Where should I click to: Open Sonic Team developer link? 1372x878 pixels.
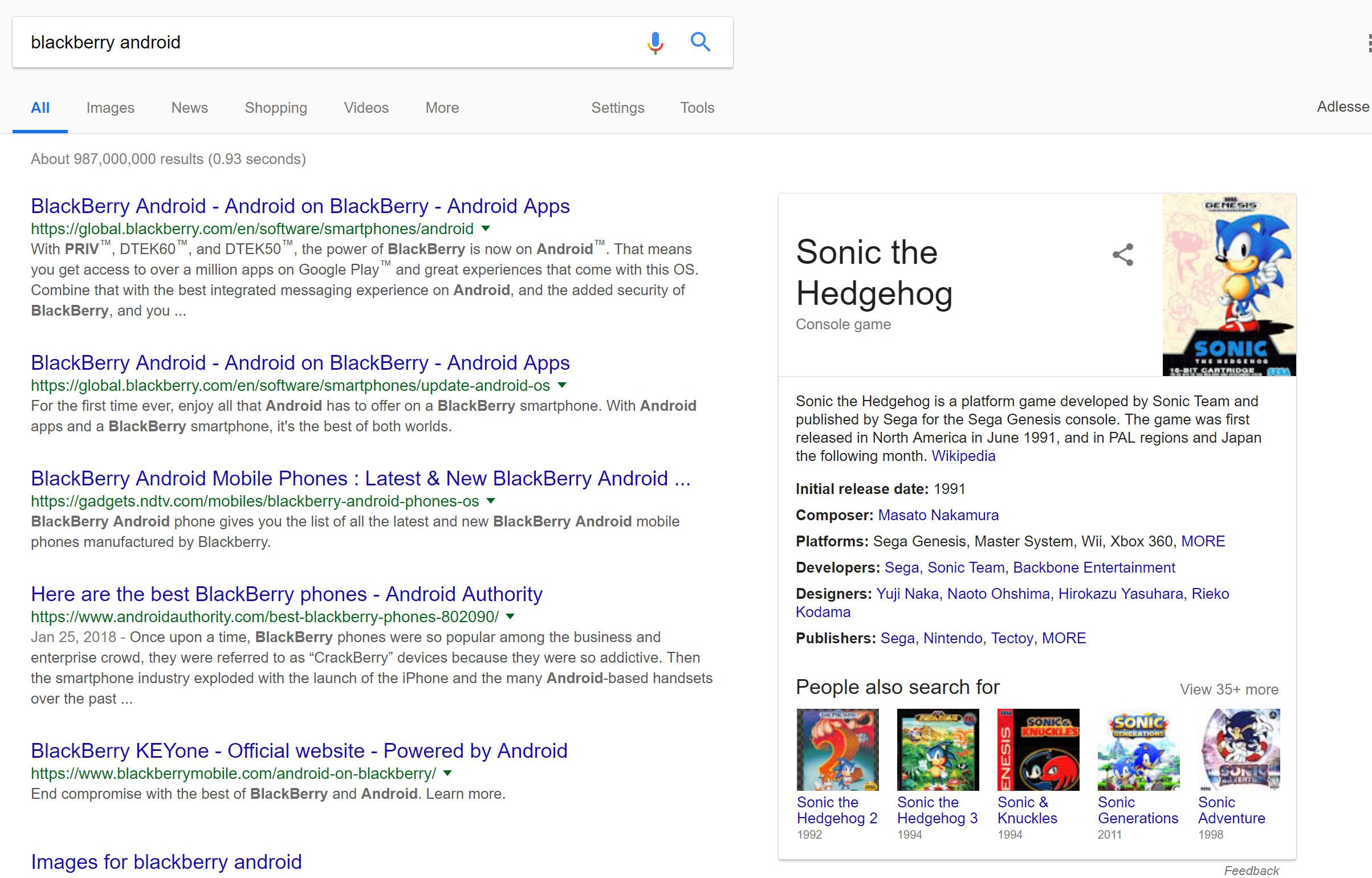click(966, 568)
